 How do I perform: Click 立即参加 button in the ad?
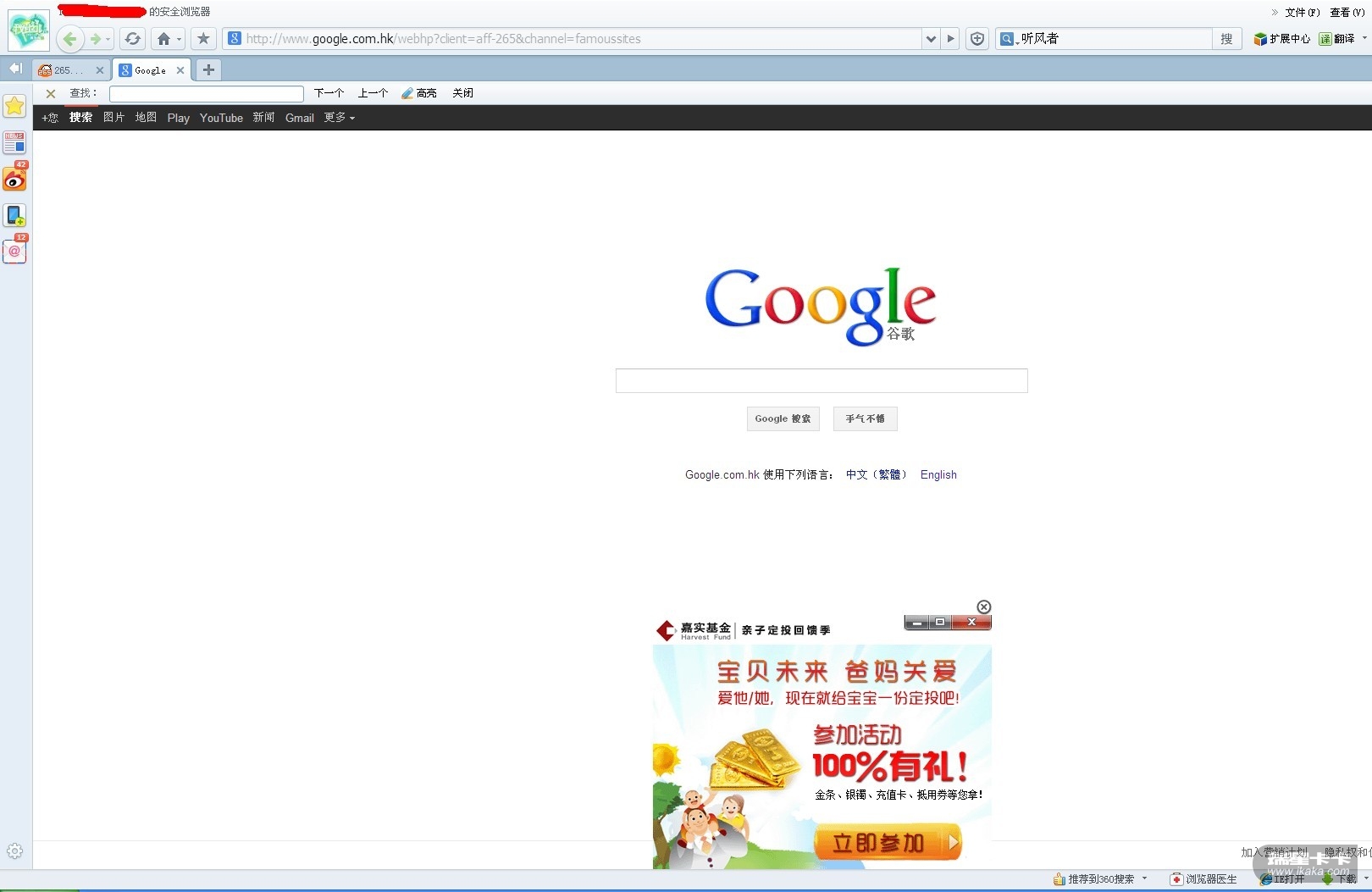[888, 843]
